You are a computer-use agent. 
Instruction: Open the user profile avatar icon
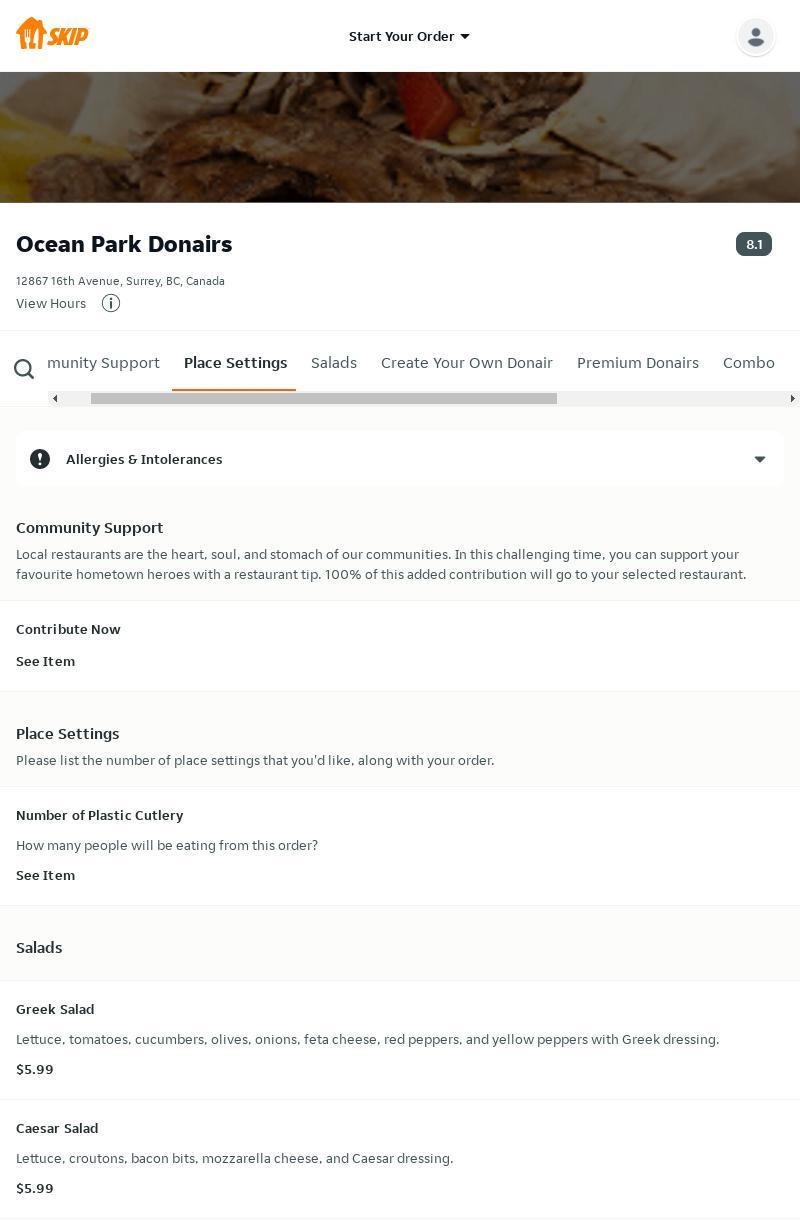pos(755,36)
